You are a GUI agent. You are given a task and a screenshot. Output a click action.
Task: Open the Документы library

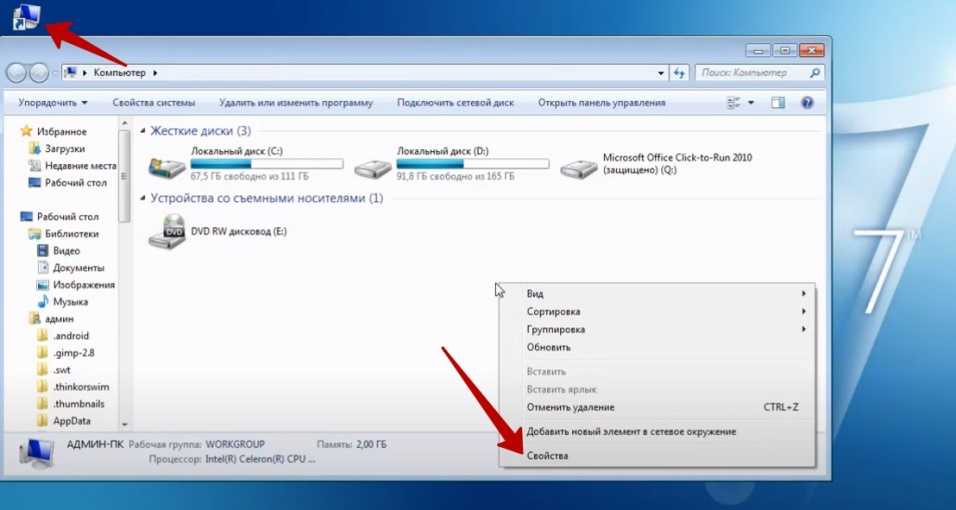pos(78,268)
